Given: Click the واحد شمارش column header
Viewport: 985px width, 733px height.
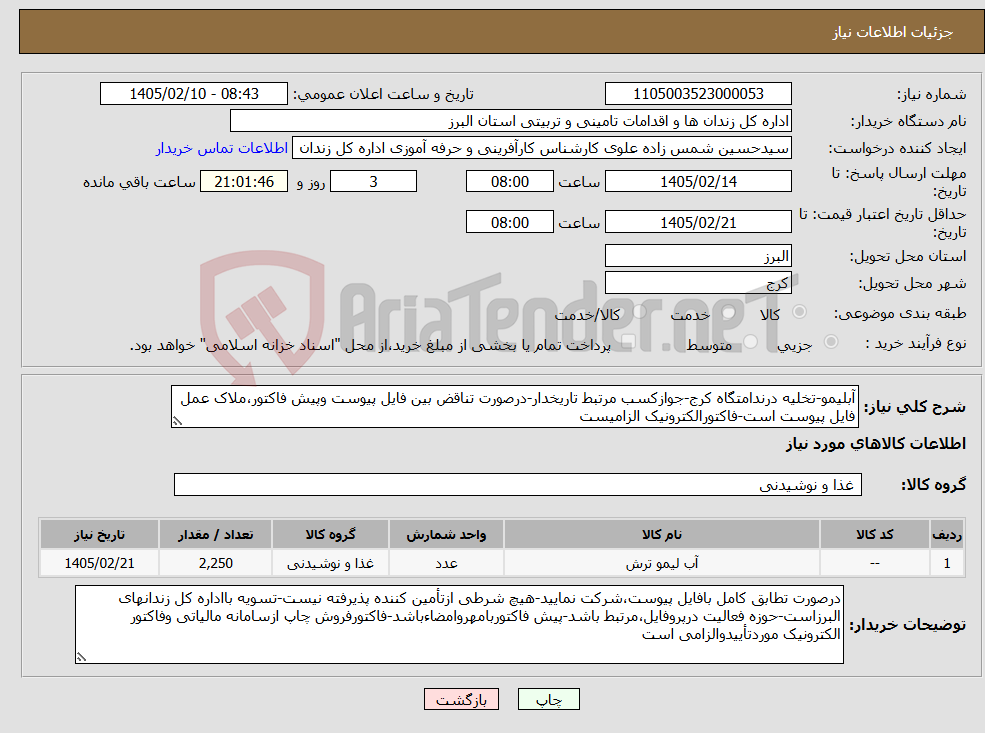Looking at the screenshot, I should (x=446, y=535).
